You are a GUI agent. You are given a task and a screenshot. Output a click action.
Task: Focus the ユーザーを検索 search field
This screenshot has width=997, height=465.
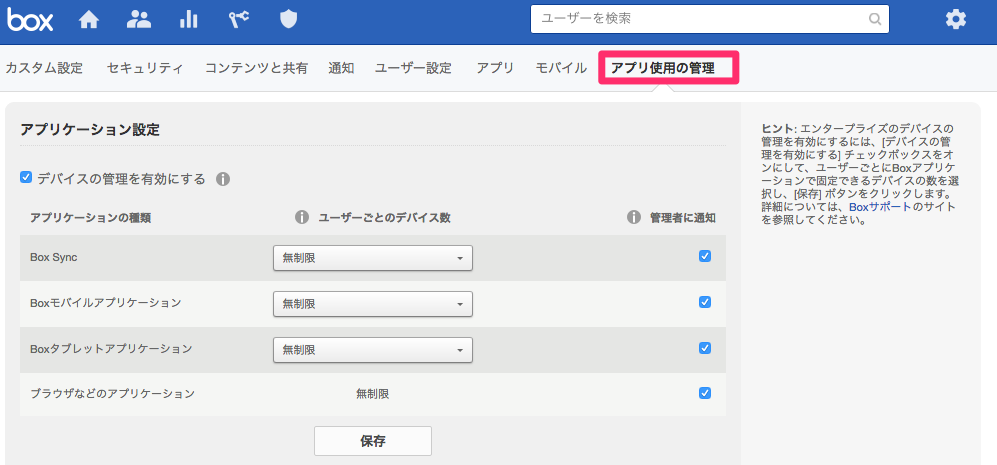point(700,18)
